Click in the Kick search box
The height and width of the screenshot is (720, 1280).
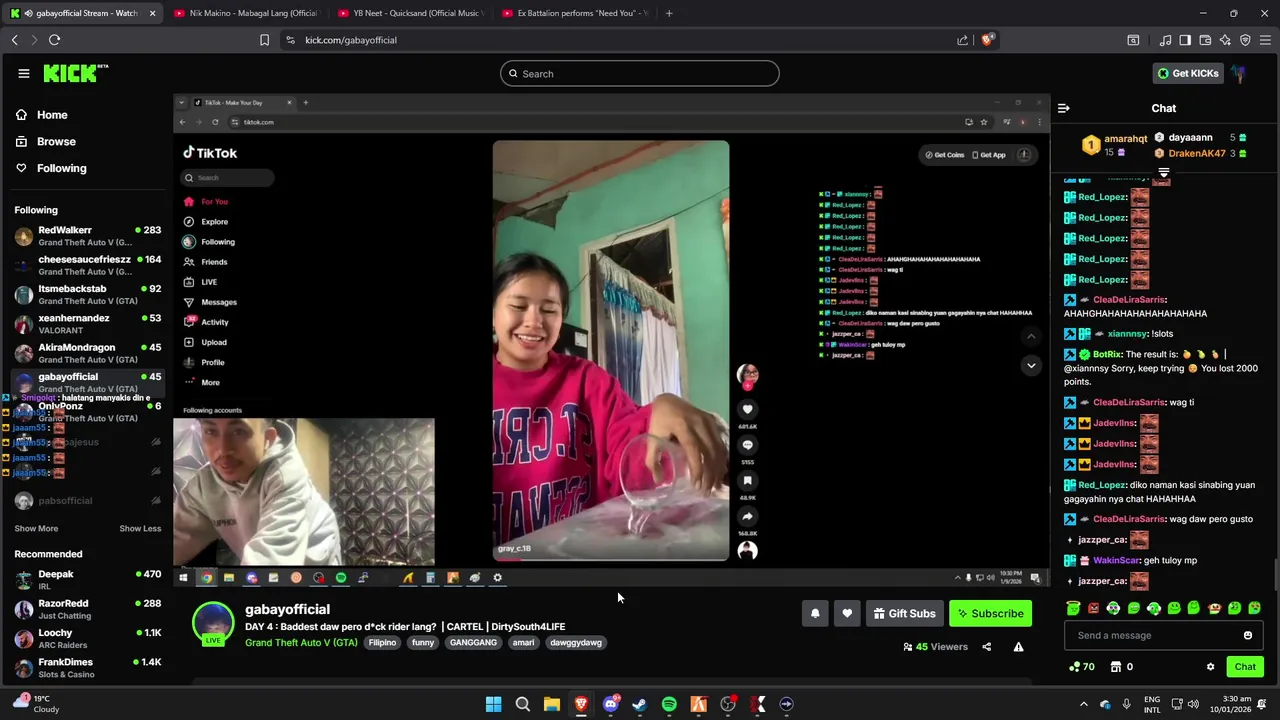click(x=640, y=73)
